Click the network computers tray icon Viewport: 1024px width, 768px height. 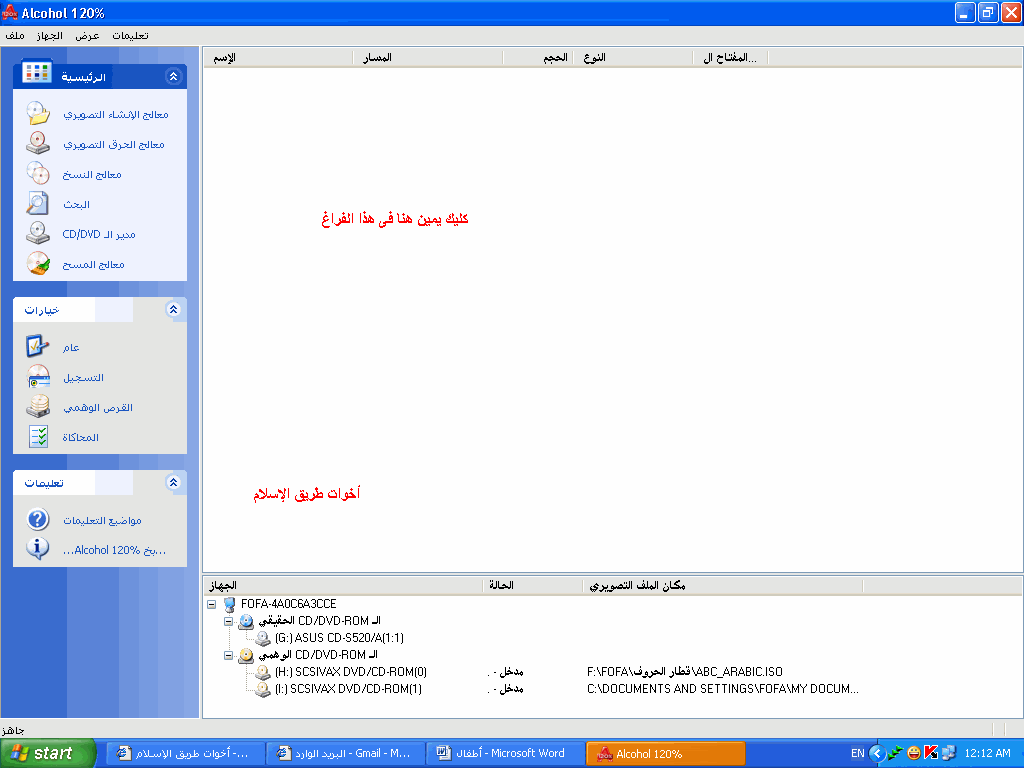(x=949, y=753)
